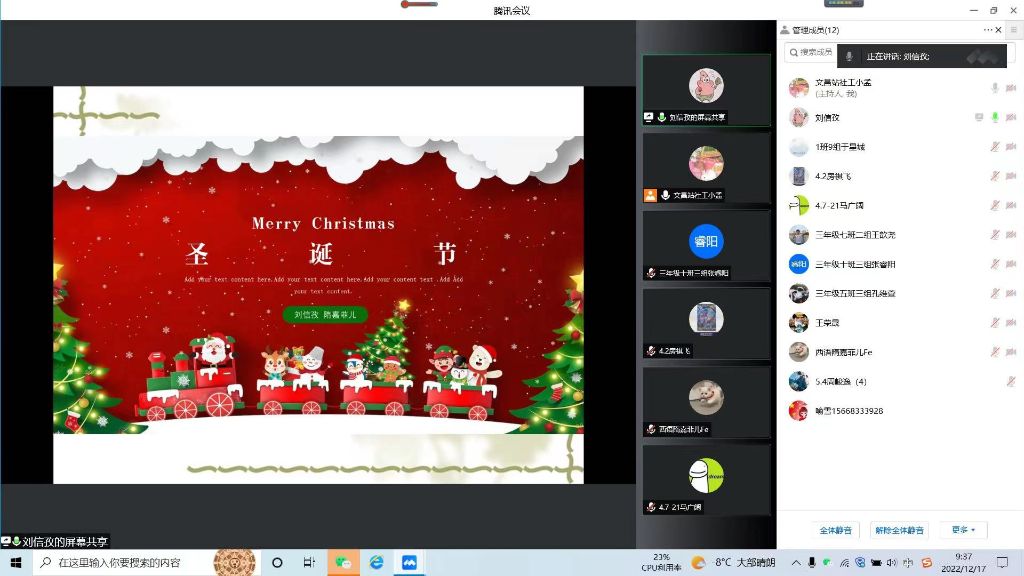The height and width of the screenshot is (576, 1024).
Task: Expand the 更多 dropdown in member panel
Action: (x=963, y=530)
